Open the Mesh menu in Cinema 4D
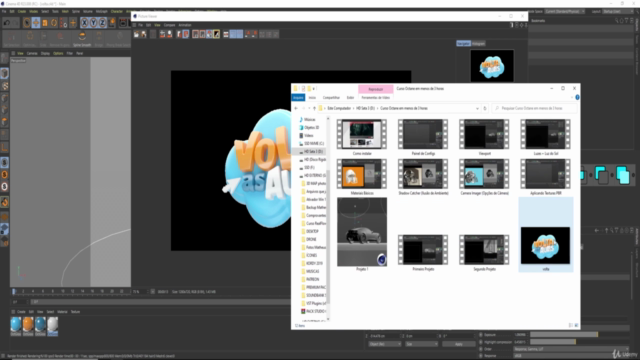 65,11
